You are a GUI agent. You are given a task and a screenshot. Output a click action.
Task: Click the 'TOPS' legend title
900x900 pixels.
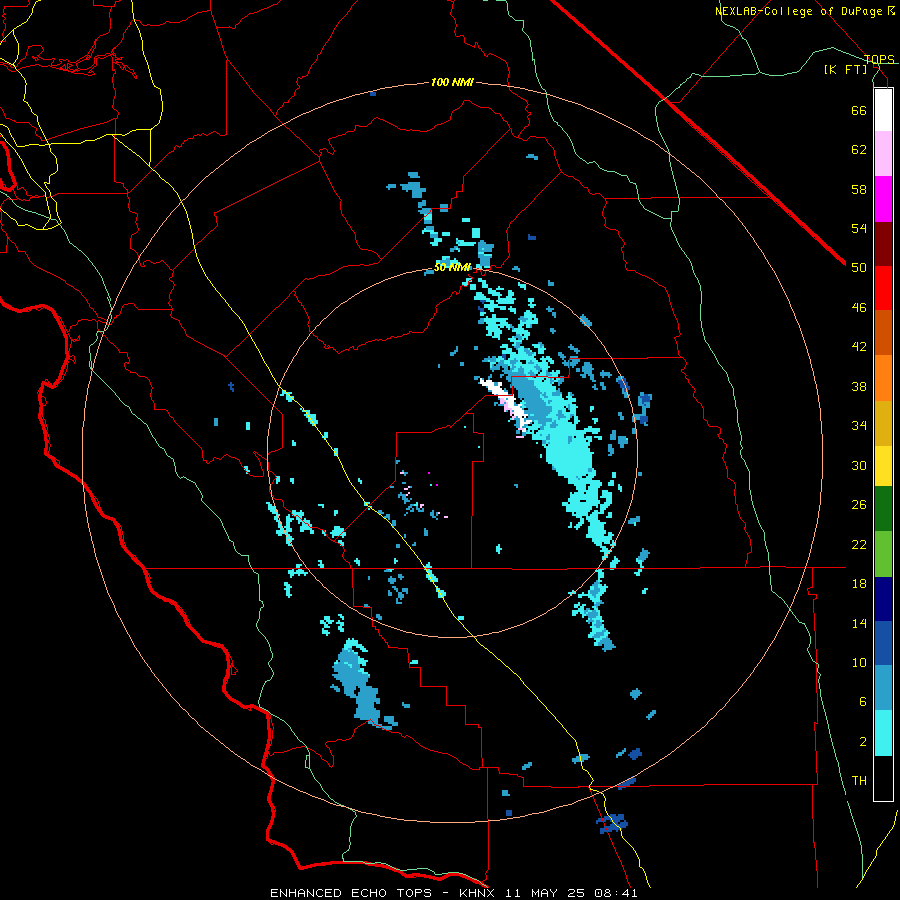pyautogui.click(x=879, y=59)
